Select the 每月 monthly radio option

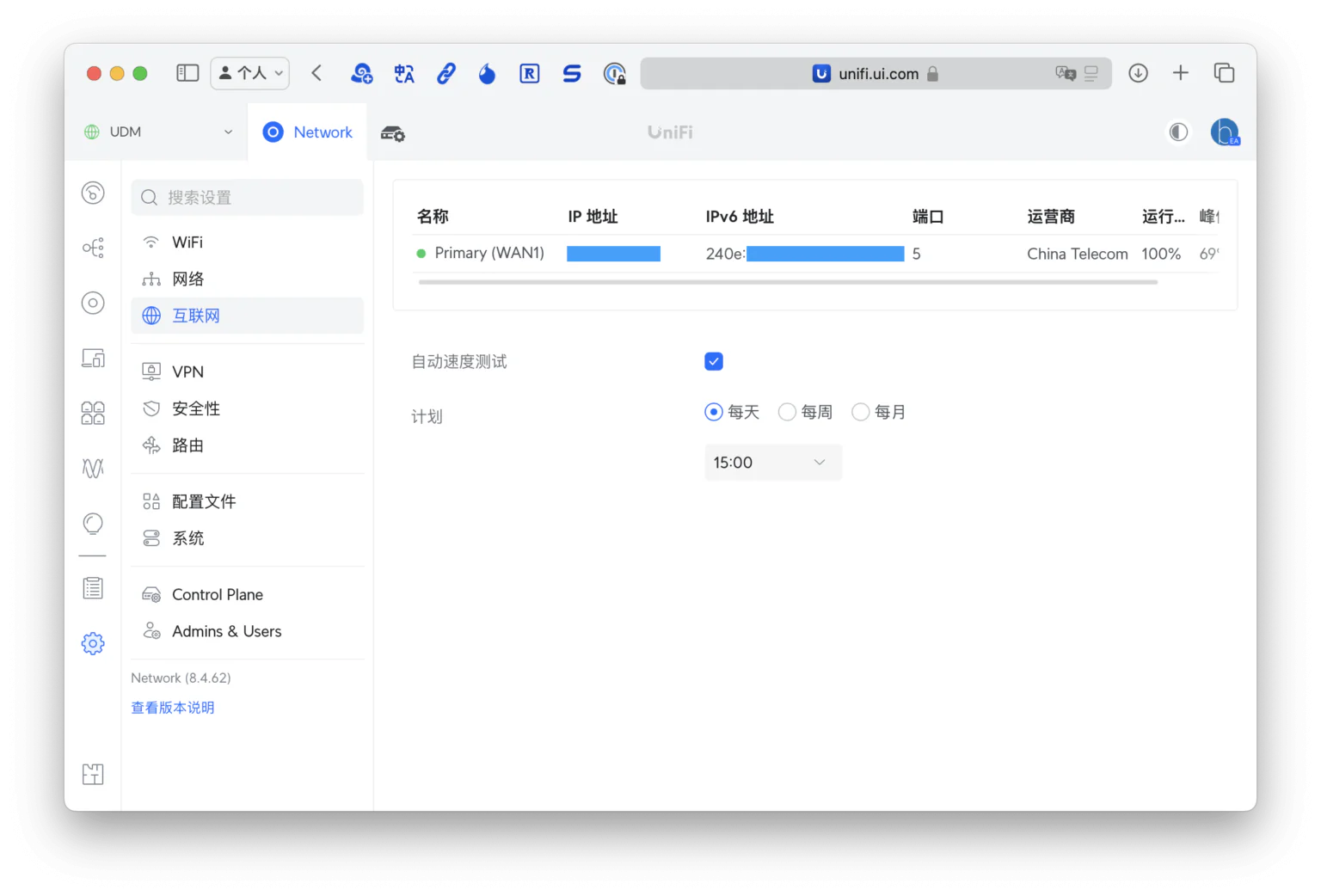860,412
